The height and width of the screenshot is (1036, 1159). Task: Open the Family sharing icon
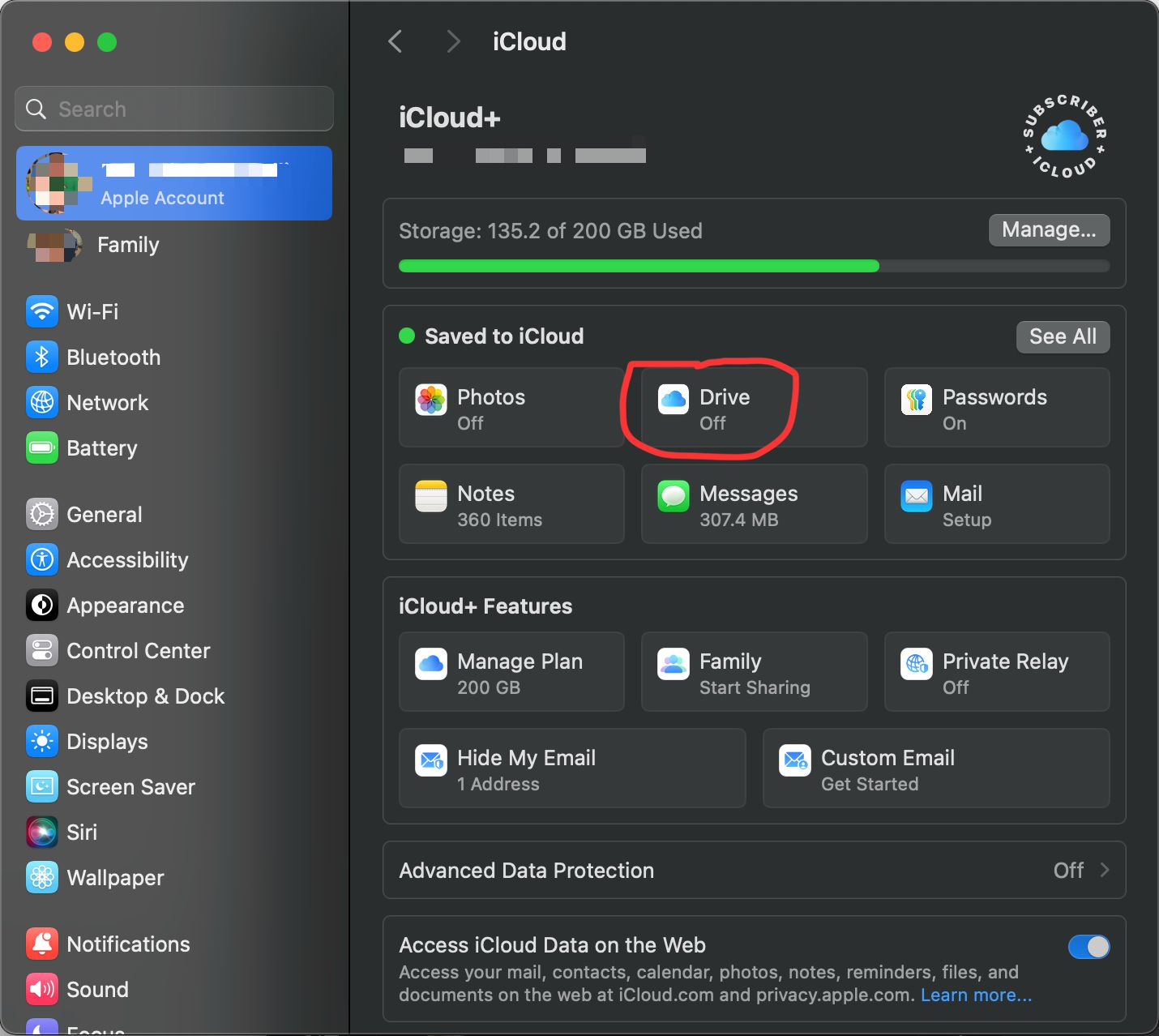(674, 664)
